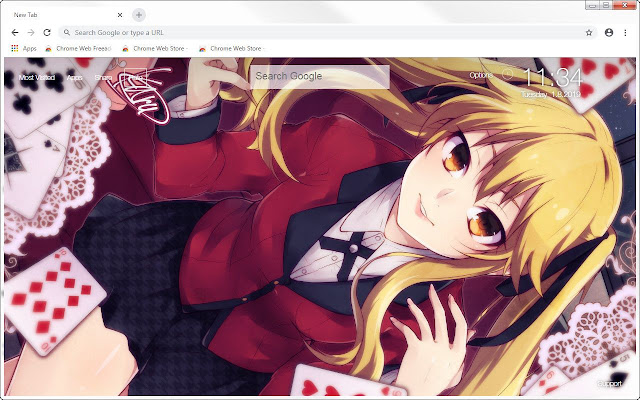Open the Share menu on the page
This screenshot has width=640, height=400.
[x=103, y=77]
